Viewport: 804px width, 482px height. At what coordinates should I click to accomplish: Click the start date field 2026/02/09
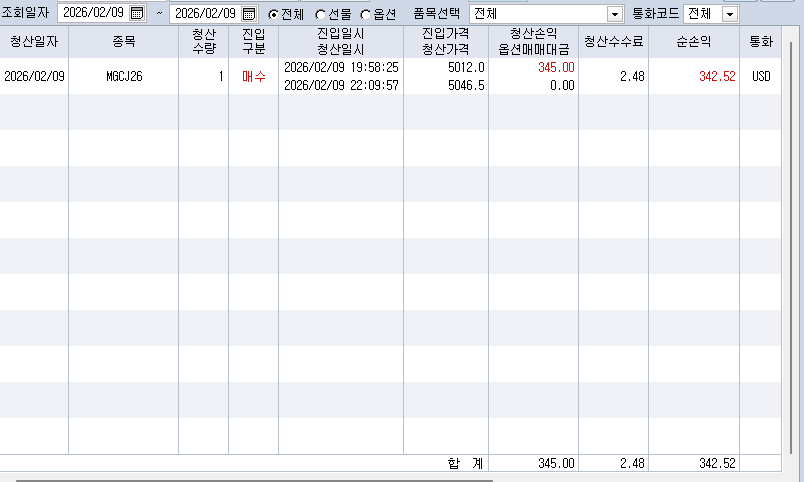94,13
